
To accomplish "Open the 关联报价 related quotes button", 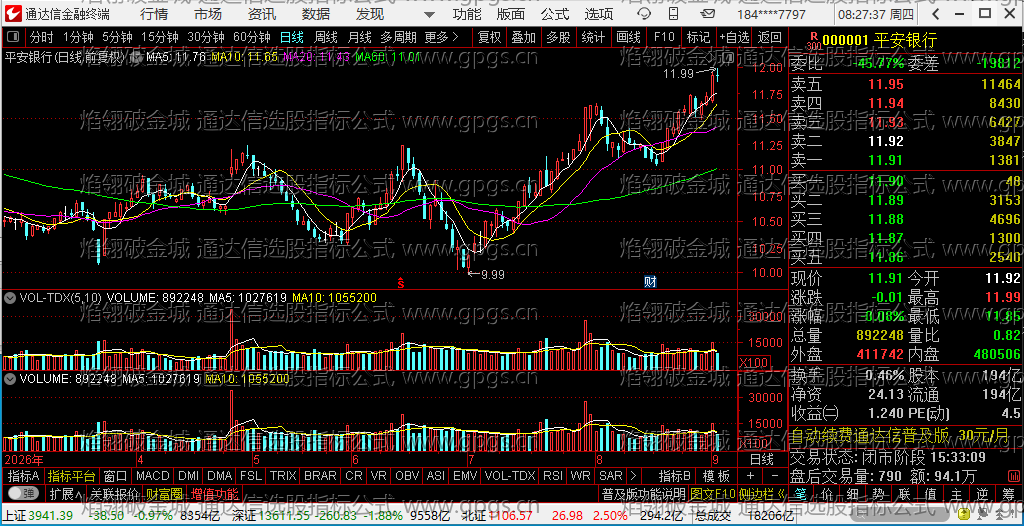I will coord(115,493).
